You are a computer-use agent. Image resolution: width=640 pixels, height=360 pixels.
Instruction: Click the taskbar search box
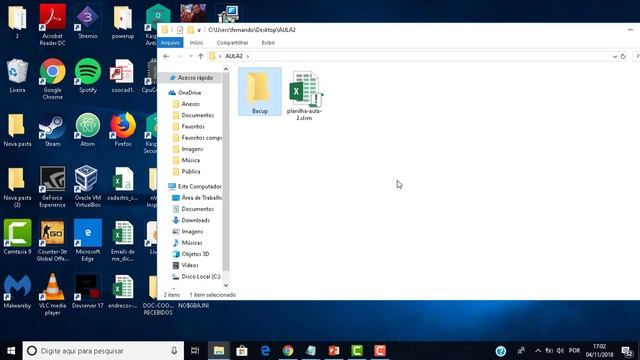[103, 351]
